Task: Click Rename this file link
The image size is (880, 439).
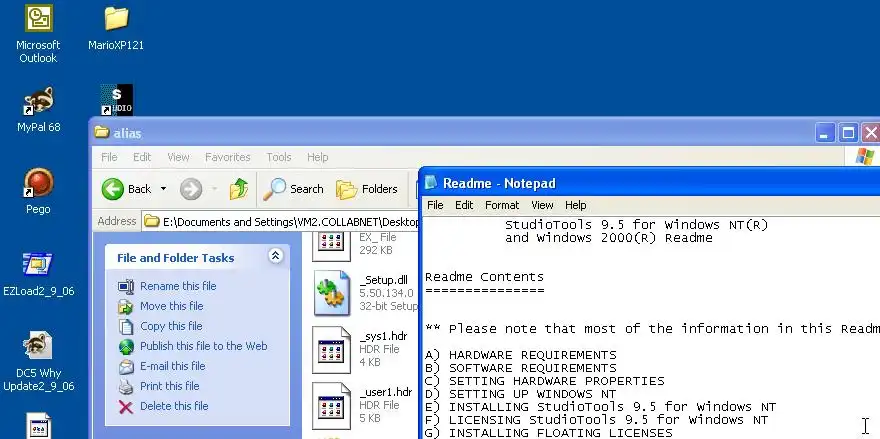Action: (x=178, y=286)
